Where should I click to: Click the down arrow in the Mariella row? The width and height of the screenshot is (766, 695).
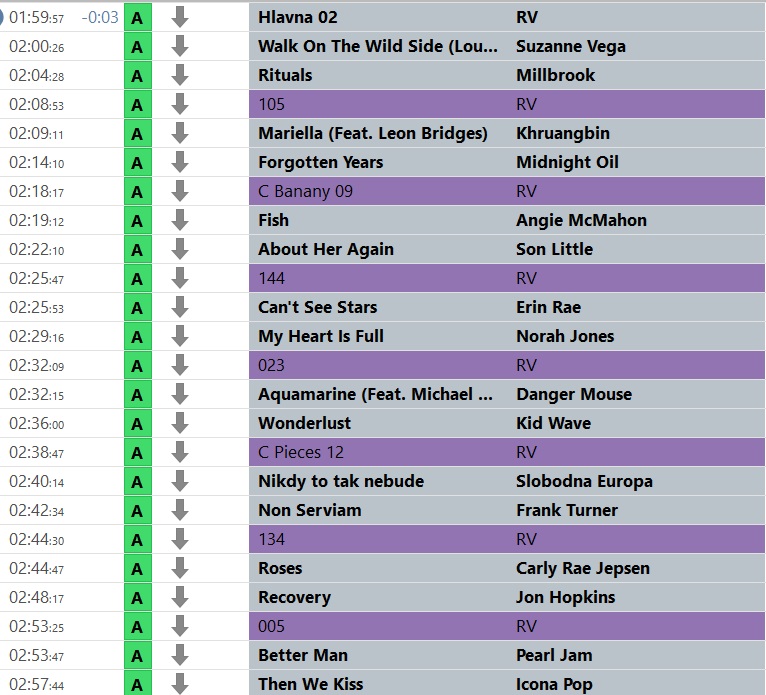point(180,133)
